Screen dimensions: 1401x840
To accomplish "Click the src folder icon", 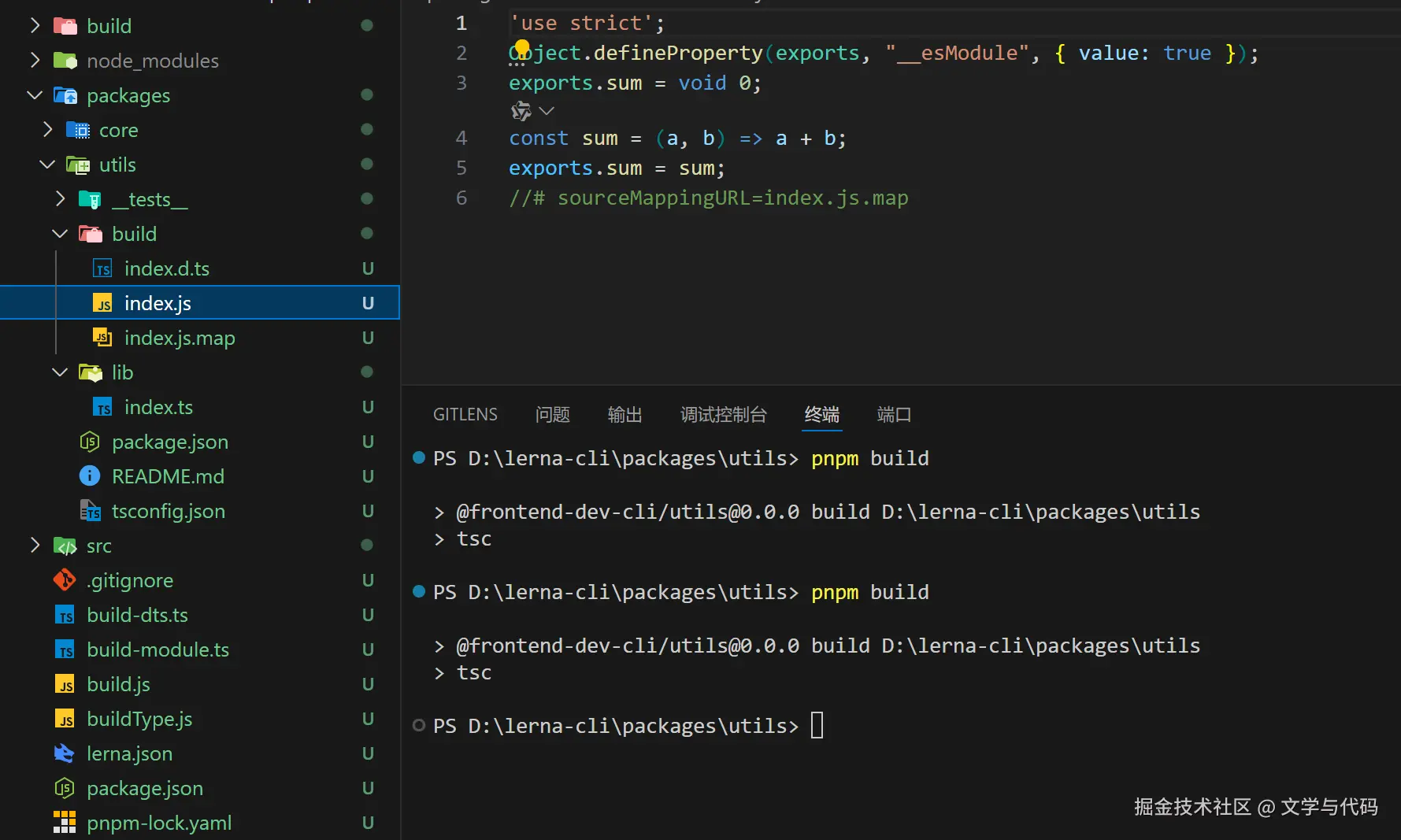I will click(x=65, y=546).
